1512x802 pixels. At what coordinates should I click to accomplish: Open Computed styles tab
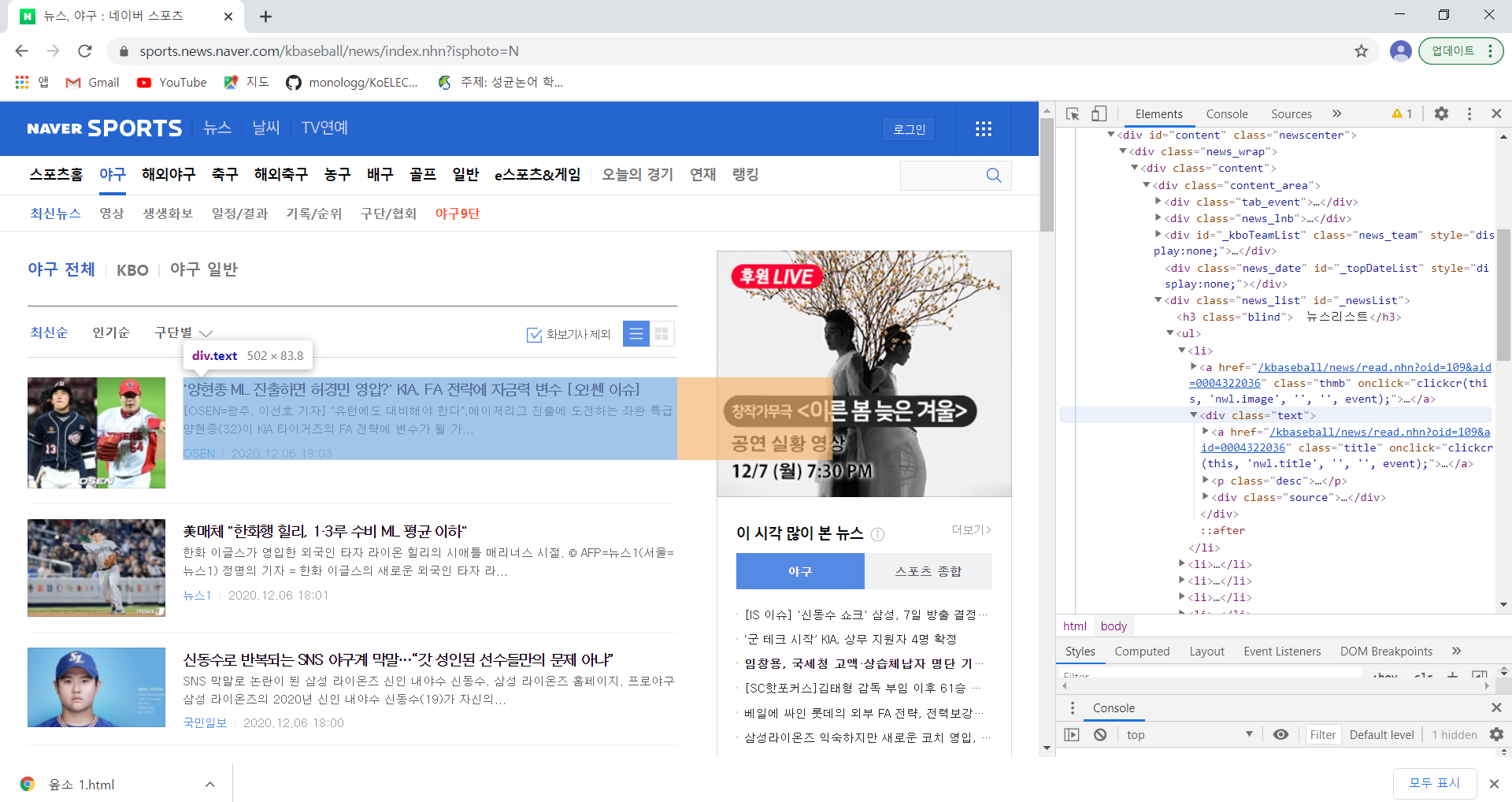click(x=1142, y=651)
